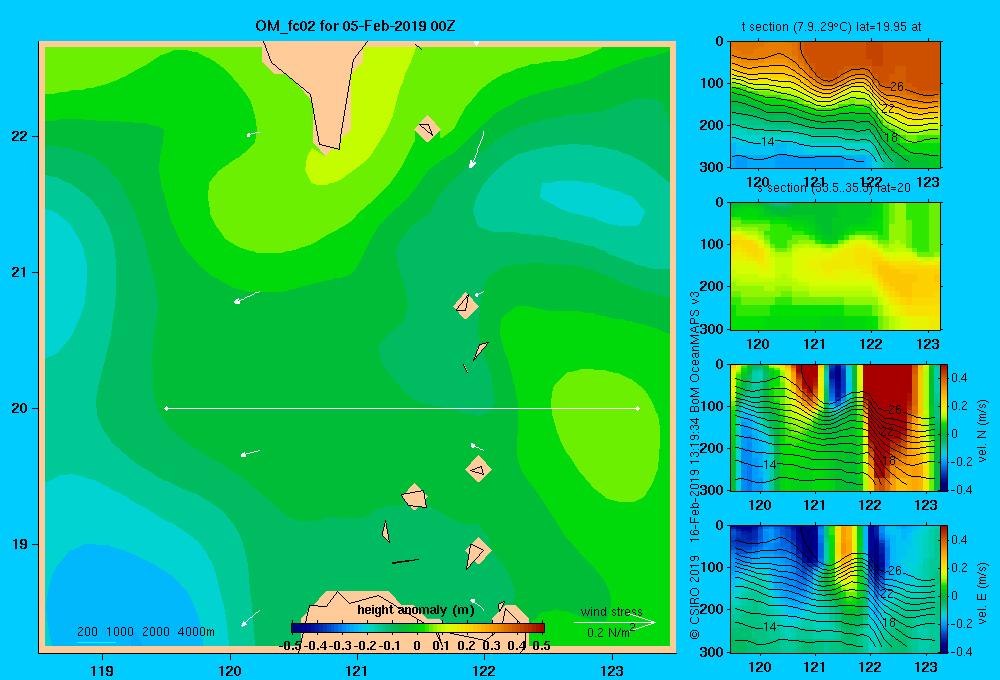The image size is (1000, 680).
Task: Click the 0.2 N/m² wind stress value
Action: coord(611,632)
